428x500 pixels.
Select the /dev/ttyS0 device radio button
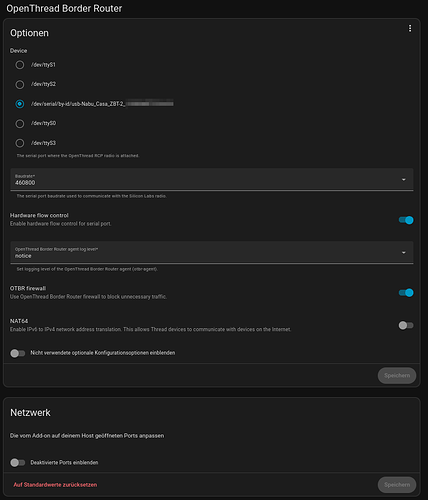(20, 124)
